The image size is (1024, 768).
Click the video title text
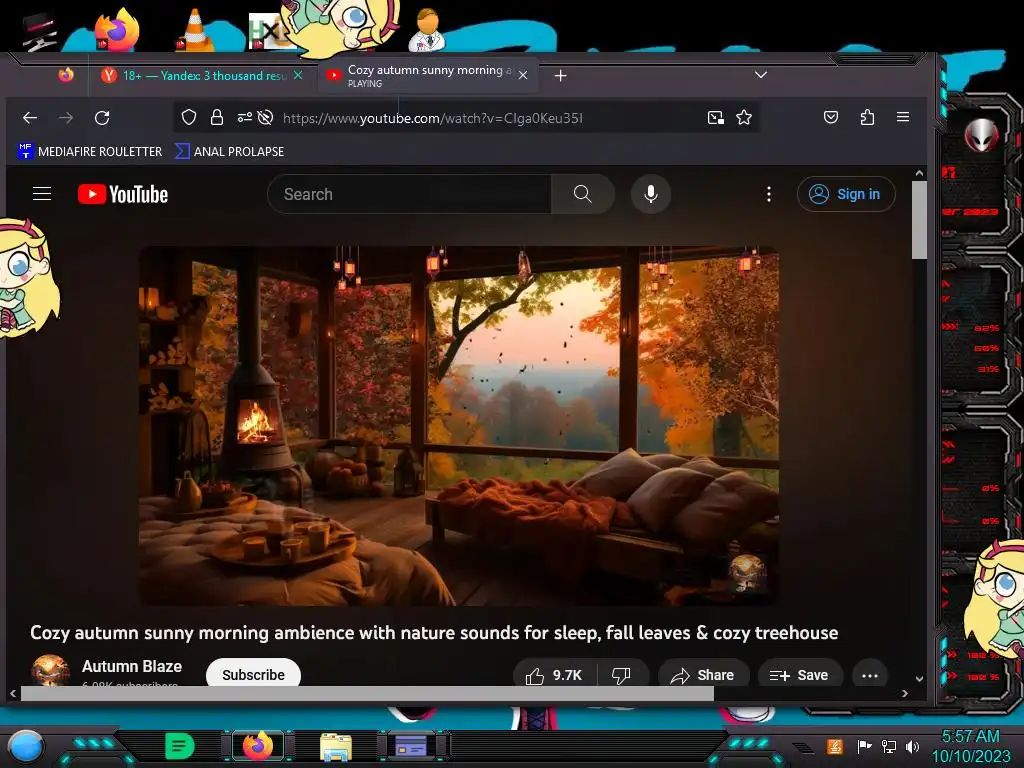coord(434,633)
